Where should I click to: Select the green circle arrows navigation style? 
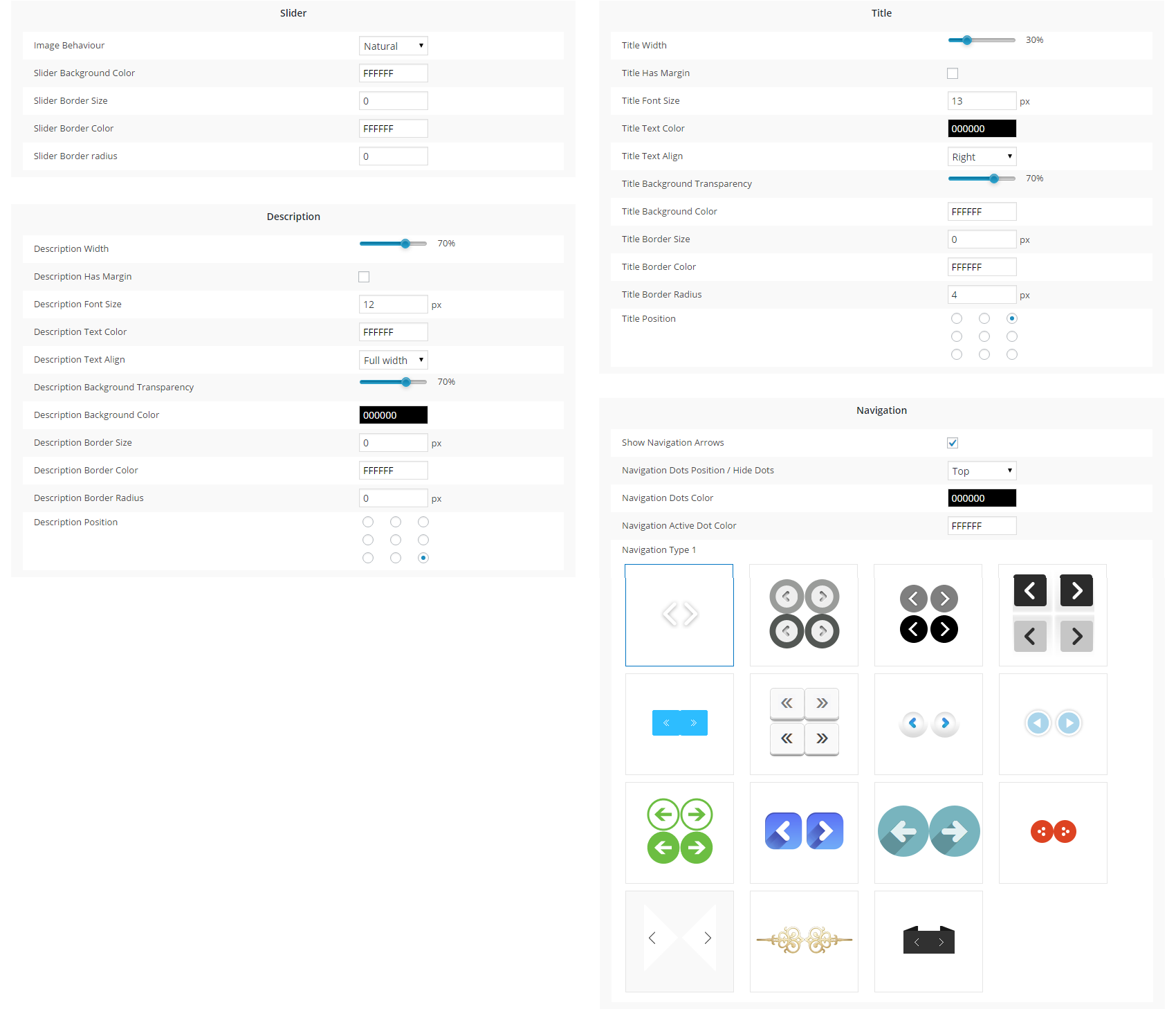679,833
